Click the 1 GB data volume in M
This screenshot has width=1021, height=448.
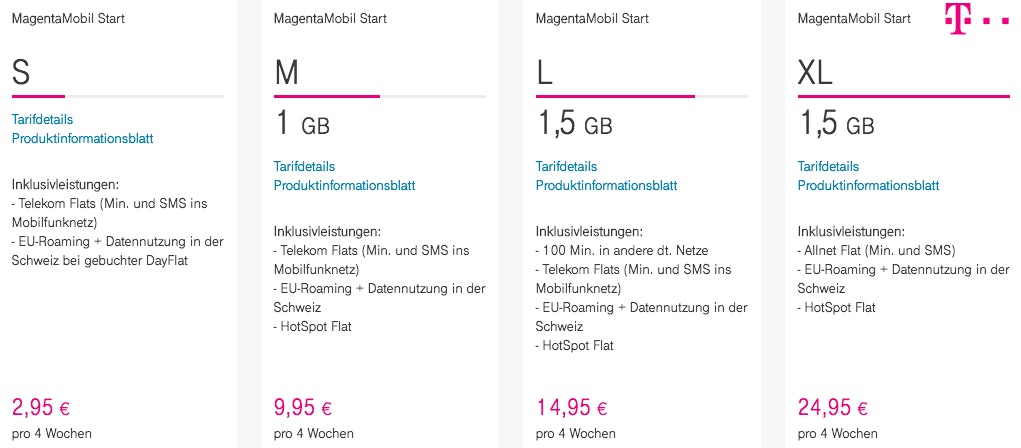[301, 125]
